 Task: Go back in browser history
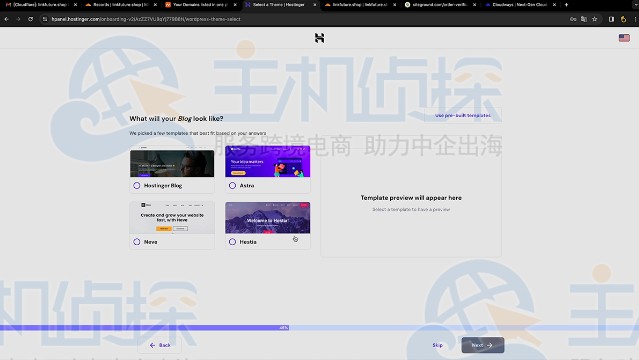tap(7, 19)
